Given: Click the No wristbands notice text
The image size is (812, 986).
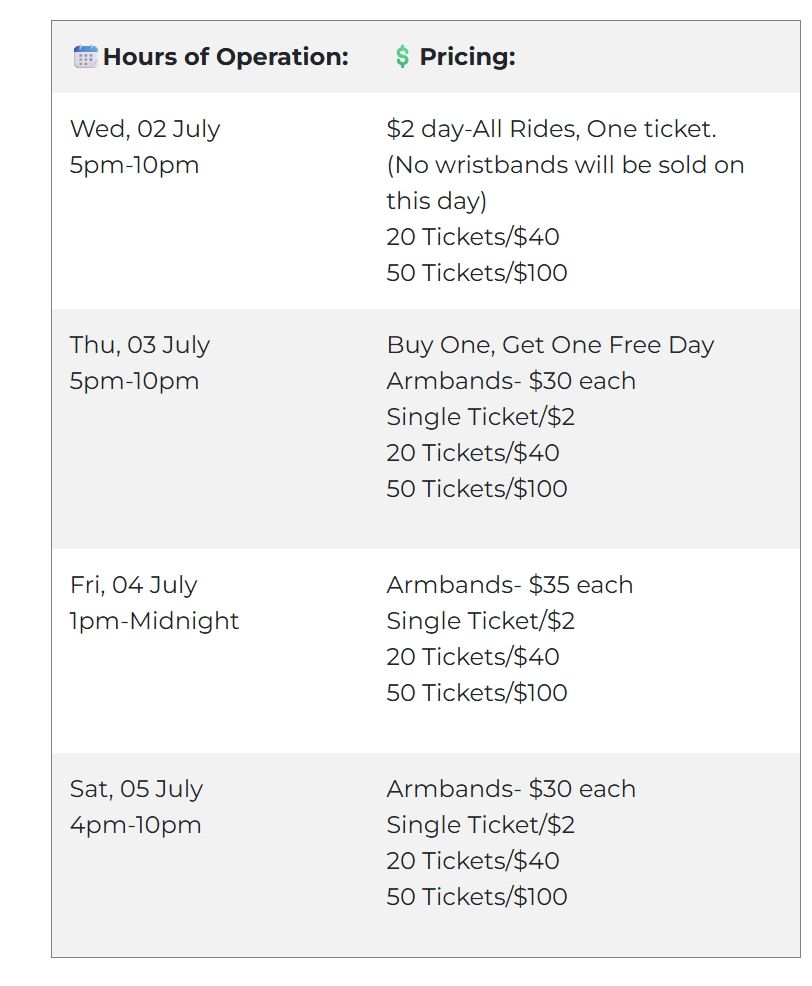Looking at the screenshot, I should [565, 183].
